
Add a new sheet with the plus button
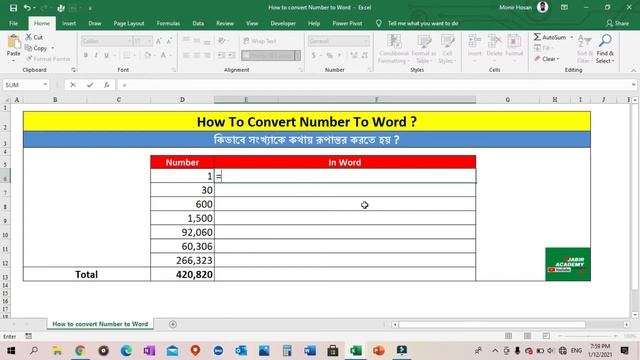click(x=173, y=324)
